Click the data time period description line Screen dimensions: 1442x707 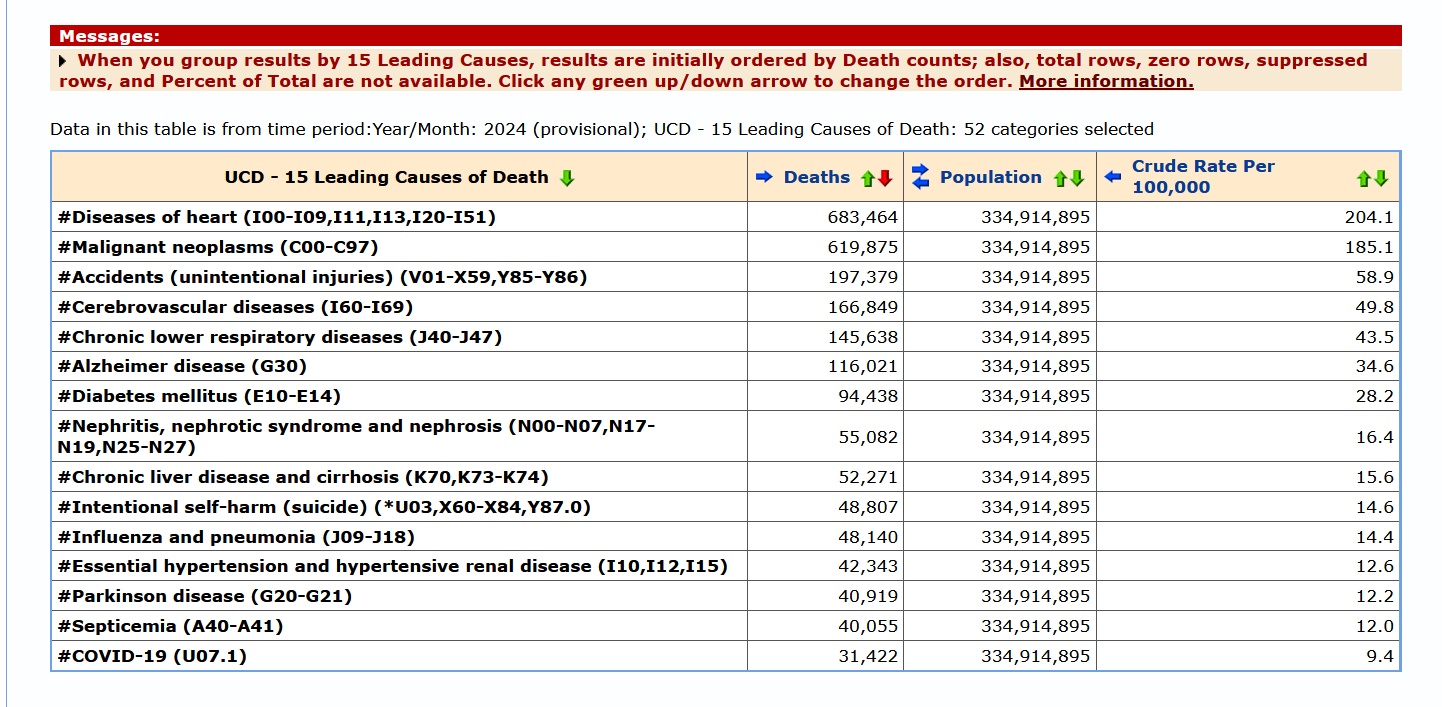coord(602,129)
